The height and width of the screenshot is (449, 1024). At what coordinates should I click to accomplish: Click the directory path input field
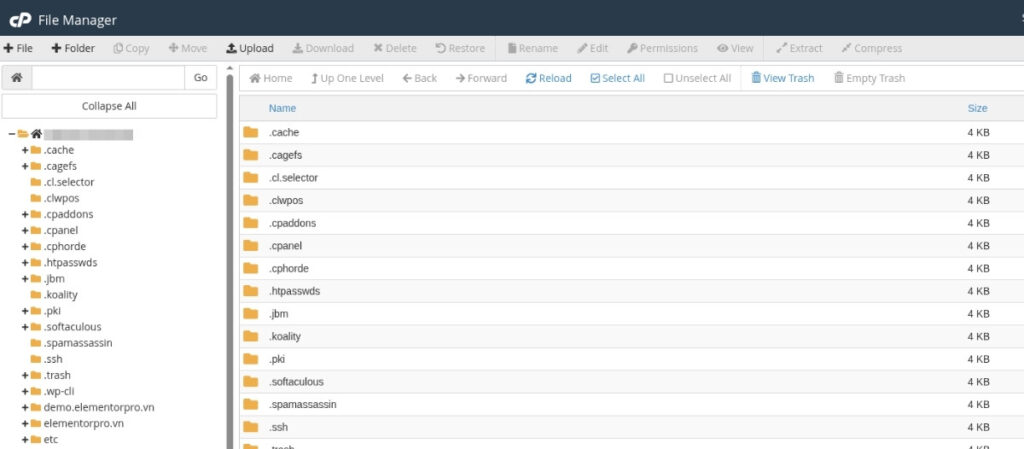(x=108, y=78)
